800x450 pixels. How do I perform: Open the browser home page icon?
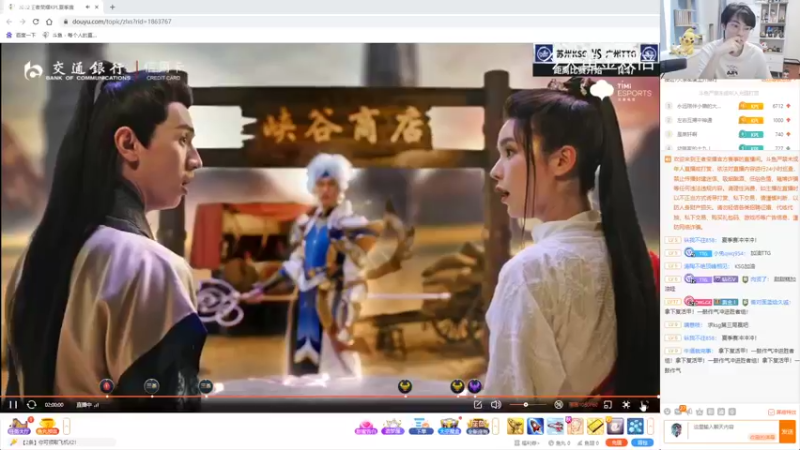coord(49,21)
